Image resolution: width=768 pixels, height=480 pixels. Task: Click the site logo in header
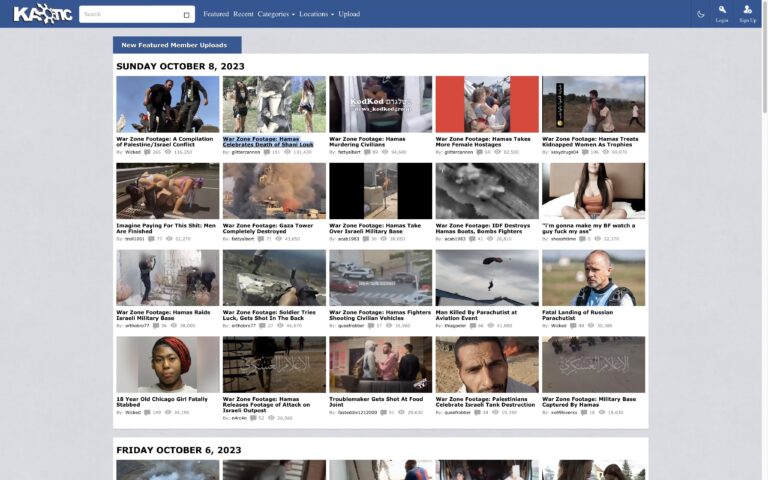(42, 14)
